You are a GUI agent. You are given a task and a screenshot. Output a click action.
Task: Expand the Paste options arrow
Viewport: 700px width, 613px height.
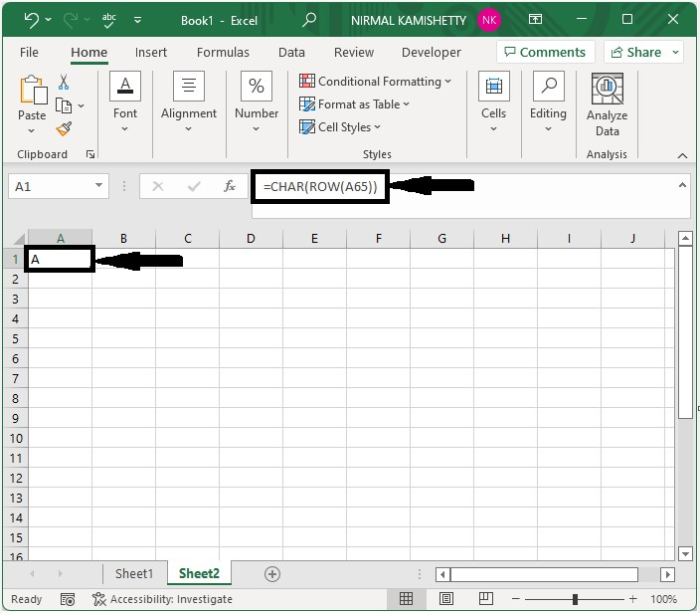tap(31, 131)
